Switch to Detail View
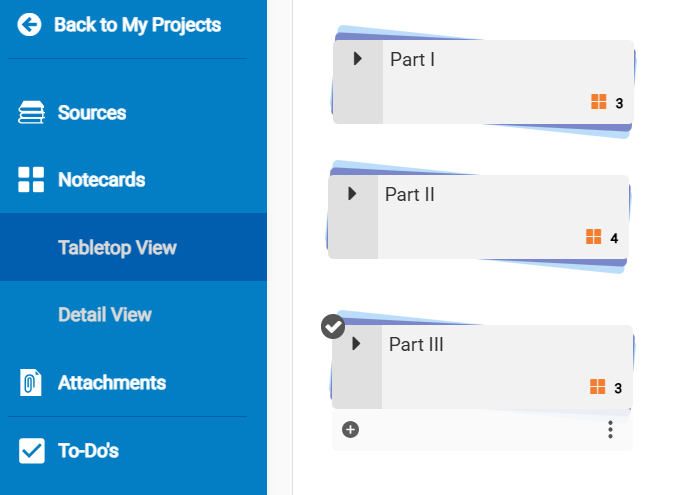677x495 pixels. click(105, 314)
